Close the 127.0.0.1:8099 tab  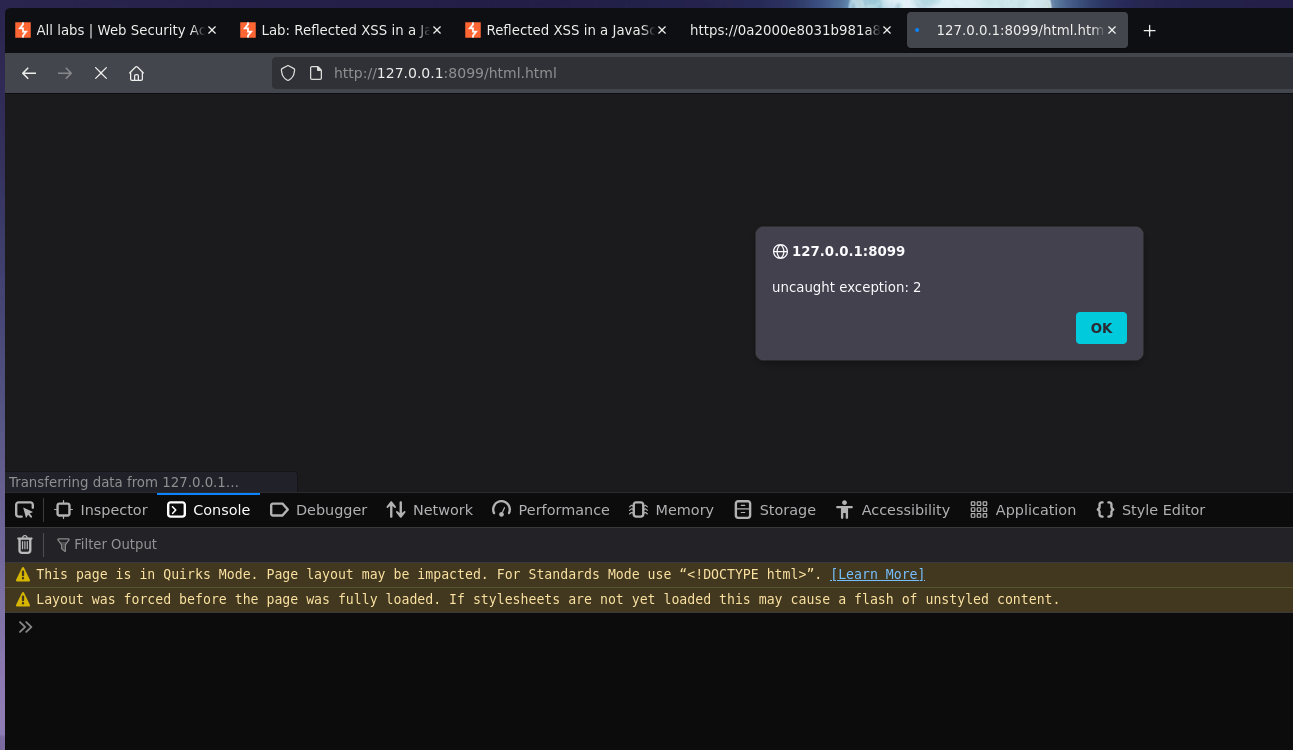point(1112,30)
